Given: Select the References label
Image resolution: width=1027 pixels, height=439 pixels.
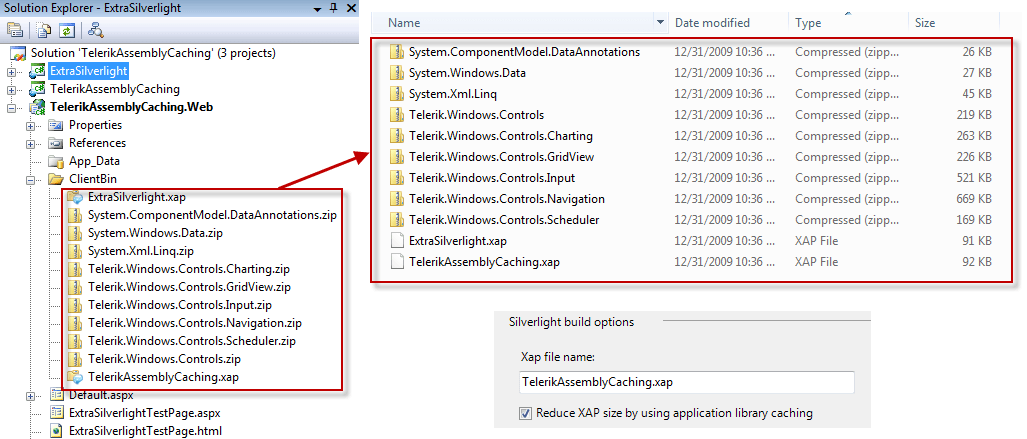Looking at the screenshot, I should [x=98, y=143].
